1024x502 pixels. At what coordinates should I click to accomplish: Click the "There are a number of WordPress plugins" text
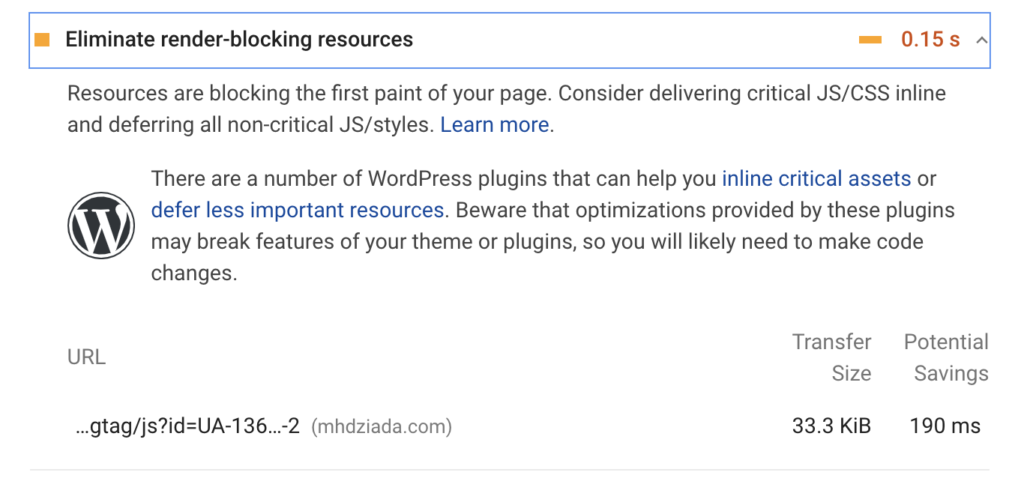pos(434,179)
